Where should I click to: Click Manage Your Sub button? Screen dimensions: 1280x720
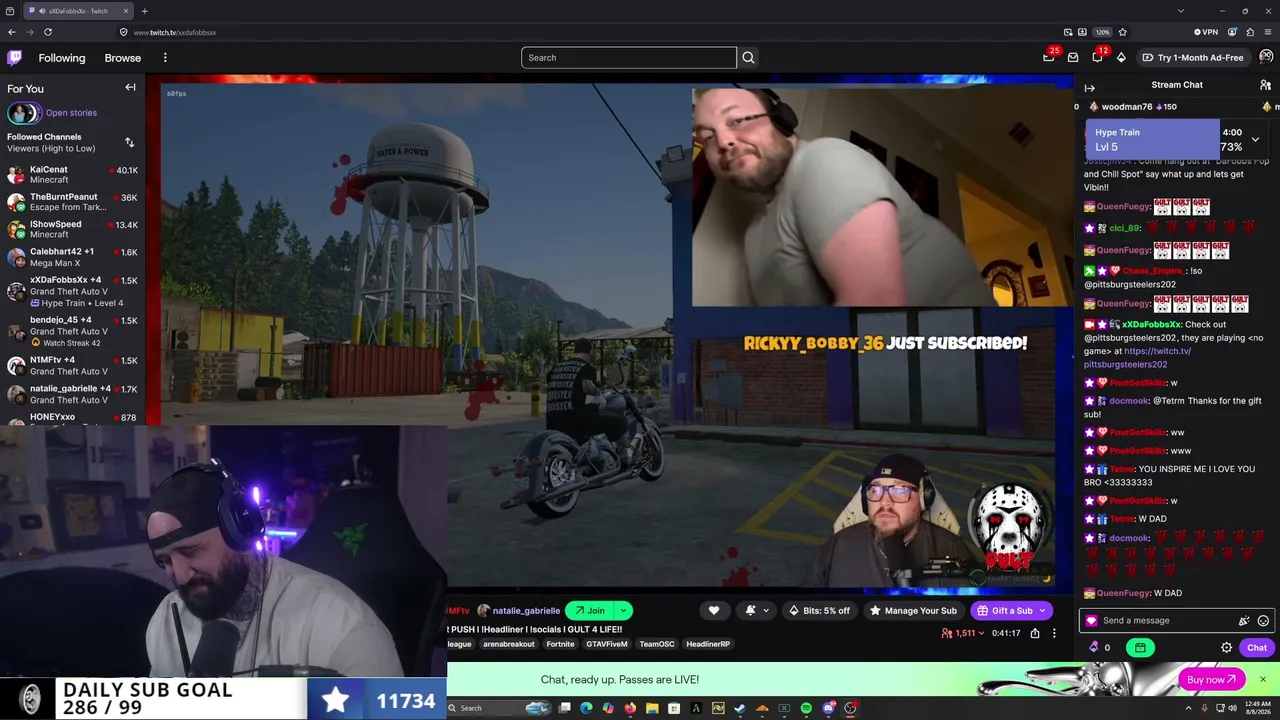(x=914, y=611)
